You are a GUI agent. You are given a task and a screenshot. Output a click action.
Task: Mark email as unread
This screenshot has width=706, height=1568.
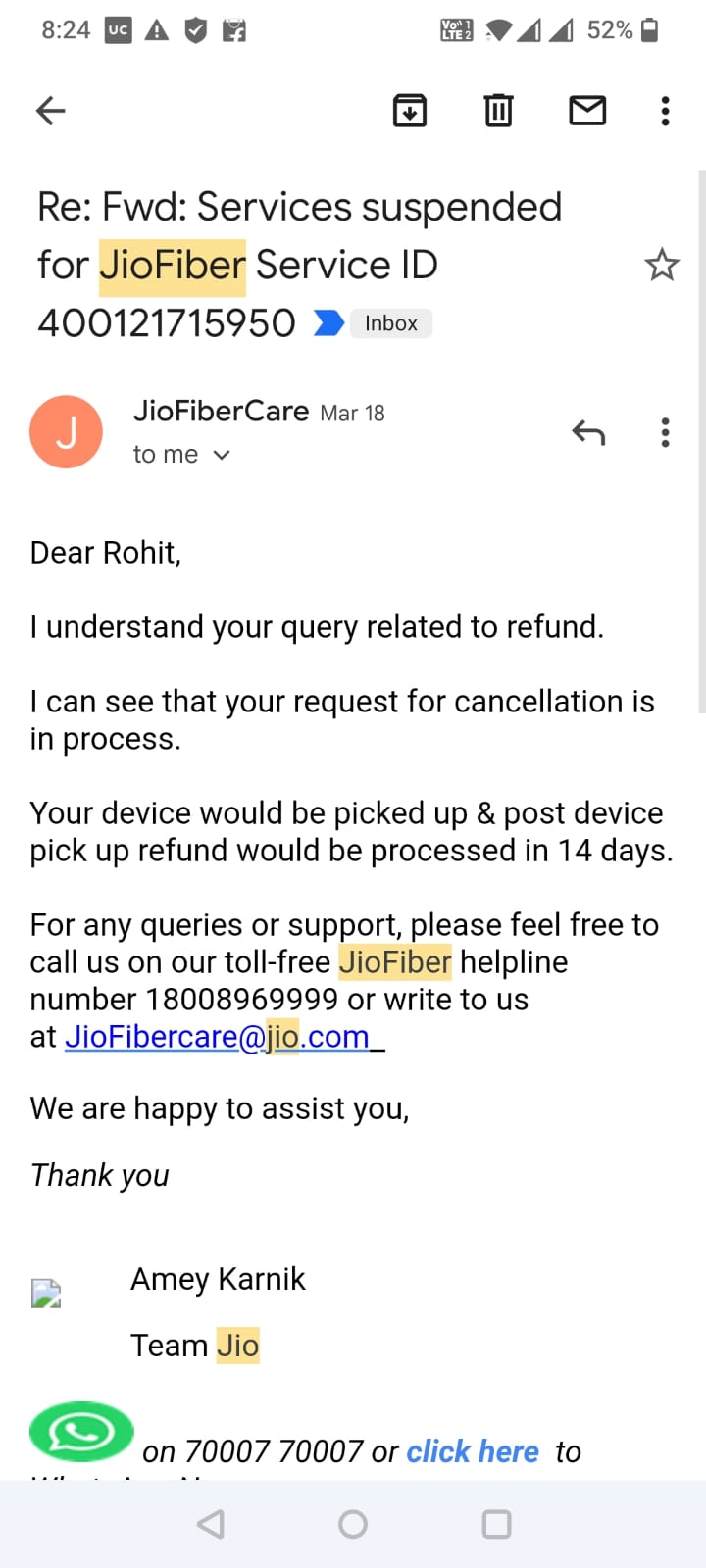[x=587, y=111]
